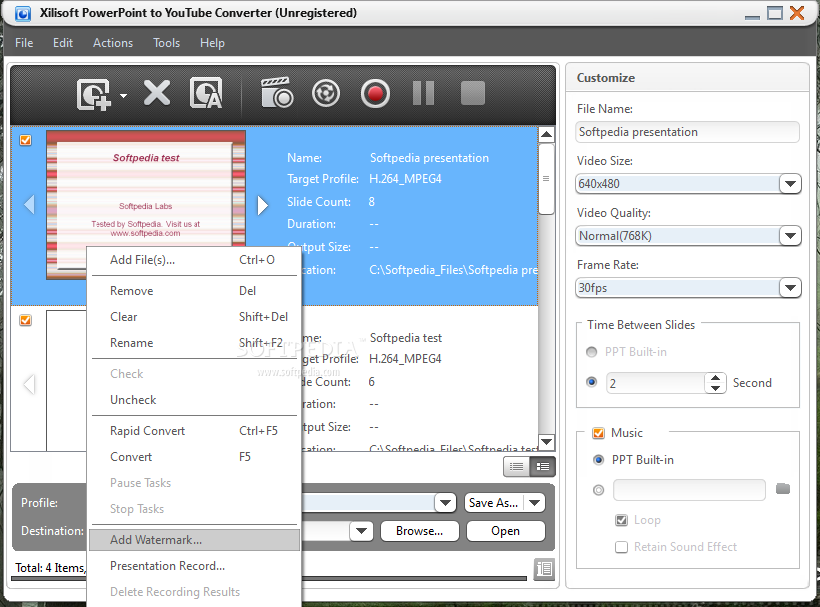This screenshot has width=820, height=607.
Task: Select PPT Built-in time between slides radio
Action: coord(591,352)
